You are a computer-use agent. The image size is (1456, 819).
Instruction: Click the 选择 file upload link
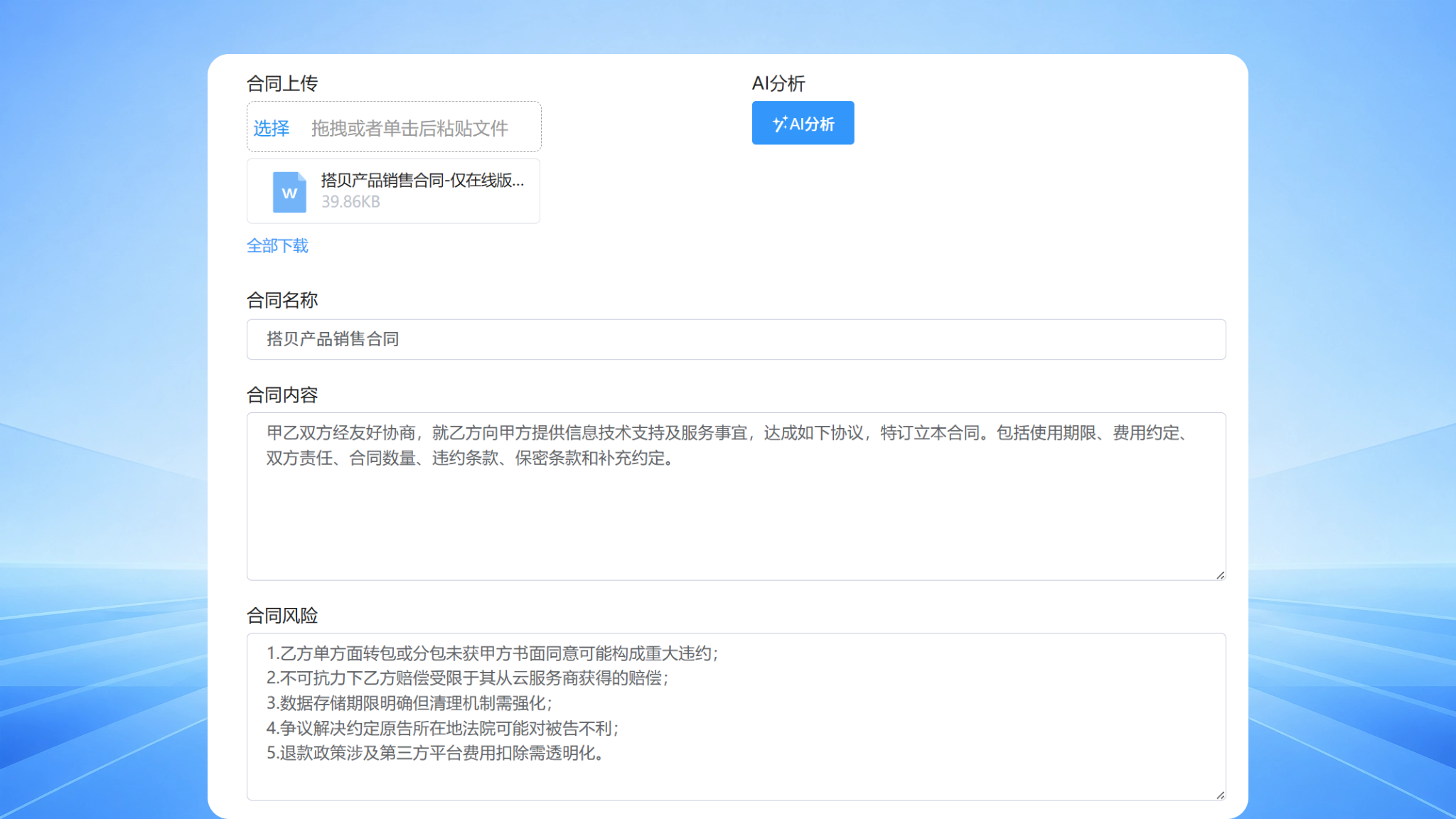click(271, 128)
